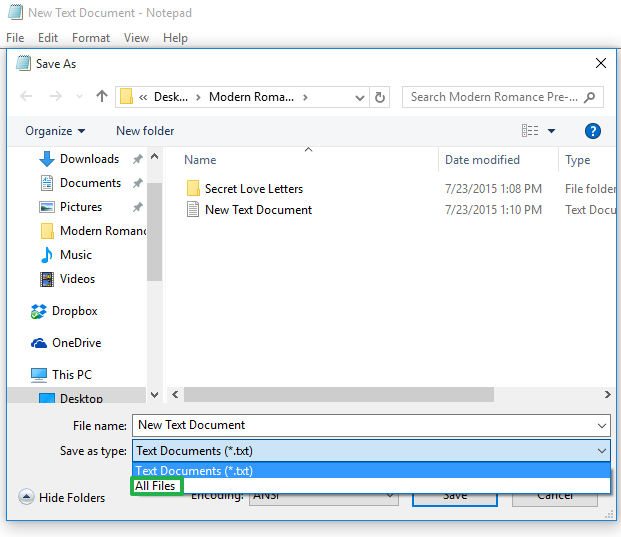Select New Text Document file in list
Image resolution: width=621 pixels, height=537 pixels.
pyautogui.click(x=258, y=210)
